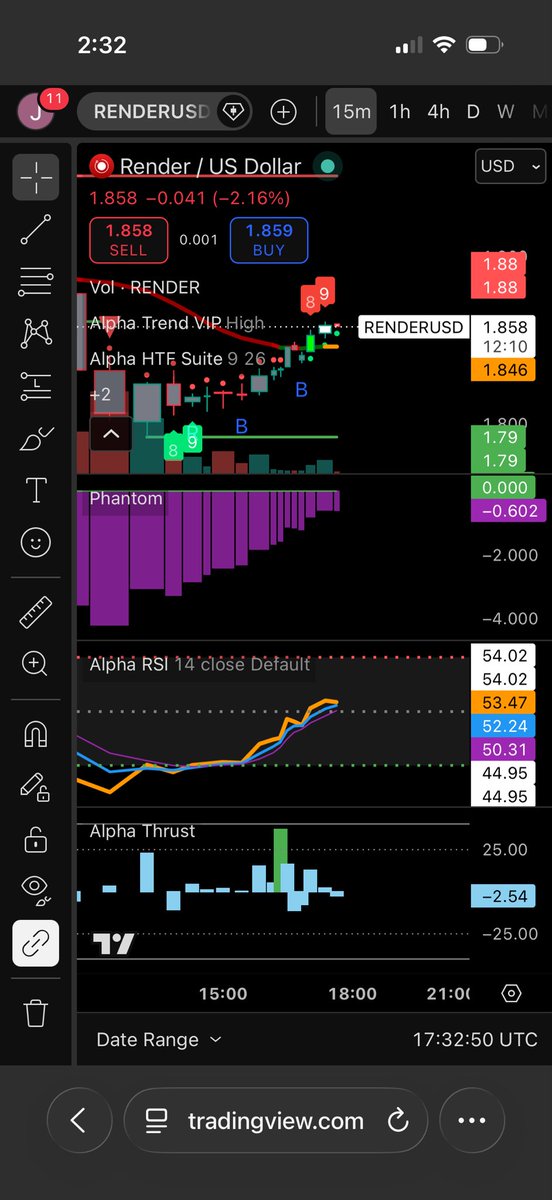Select the 4h timeframe
552x1200 pixels.
point(438,112)
